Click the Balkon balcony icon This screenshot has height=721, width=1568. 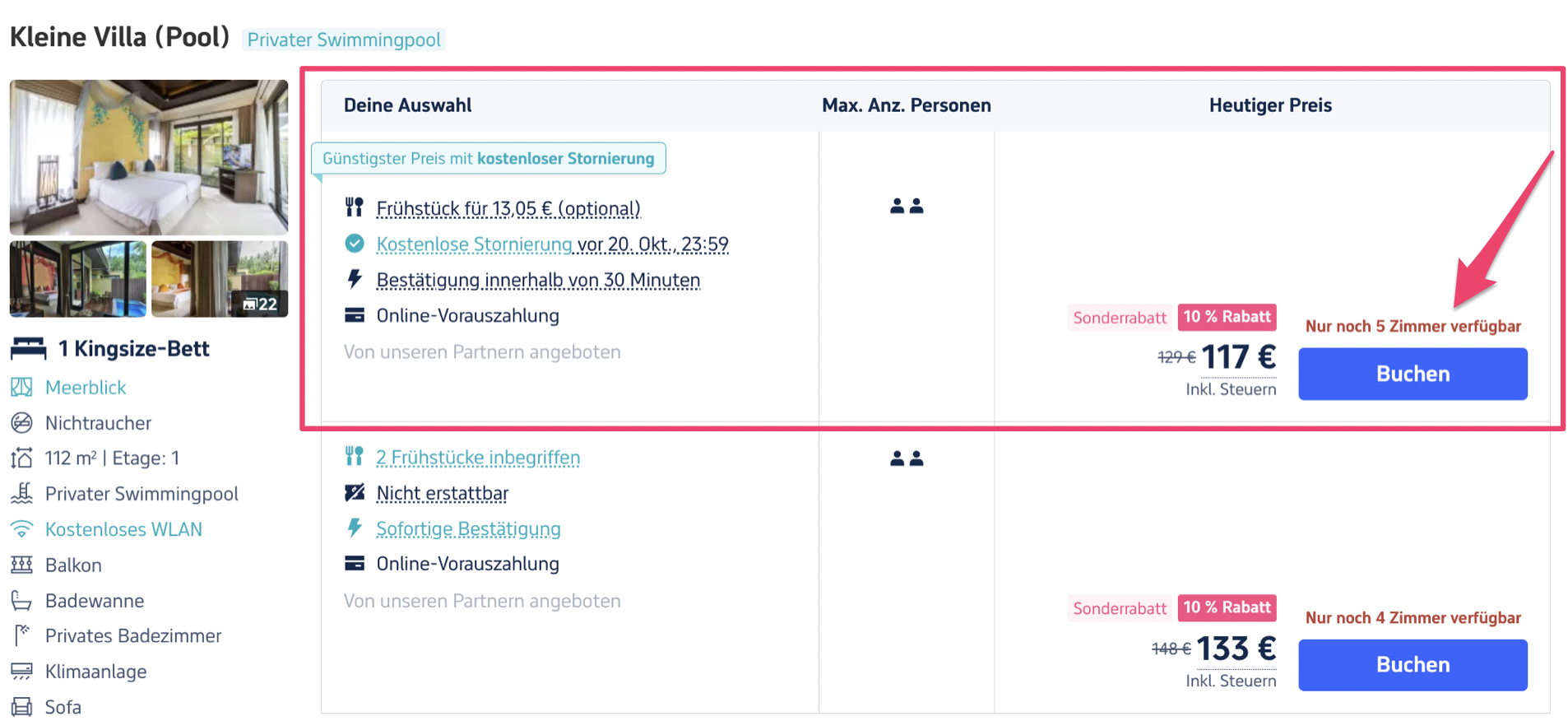pos(21,565)
